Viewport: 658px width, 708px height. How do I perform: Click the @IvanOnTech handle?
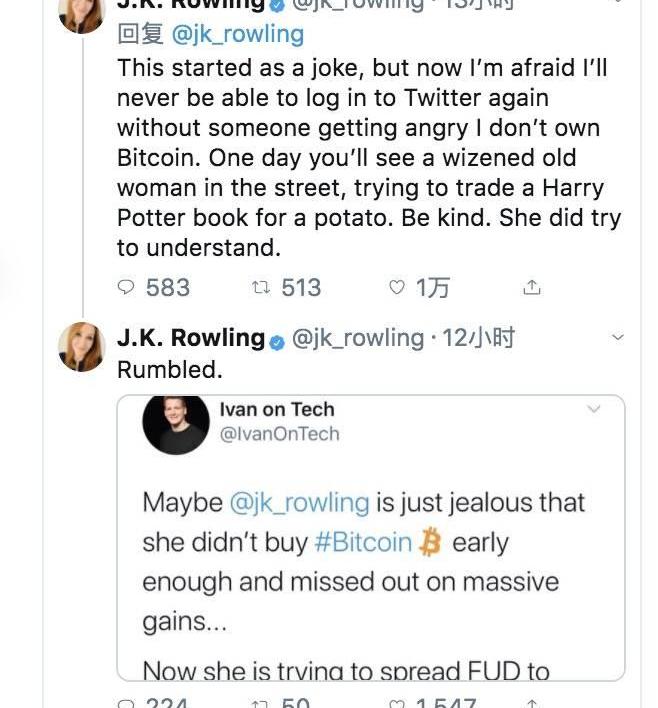tap(280, 433)
